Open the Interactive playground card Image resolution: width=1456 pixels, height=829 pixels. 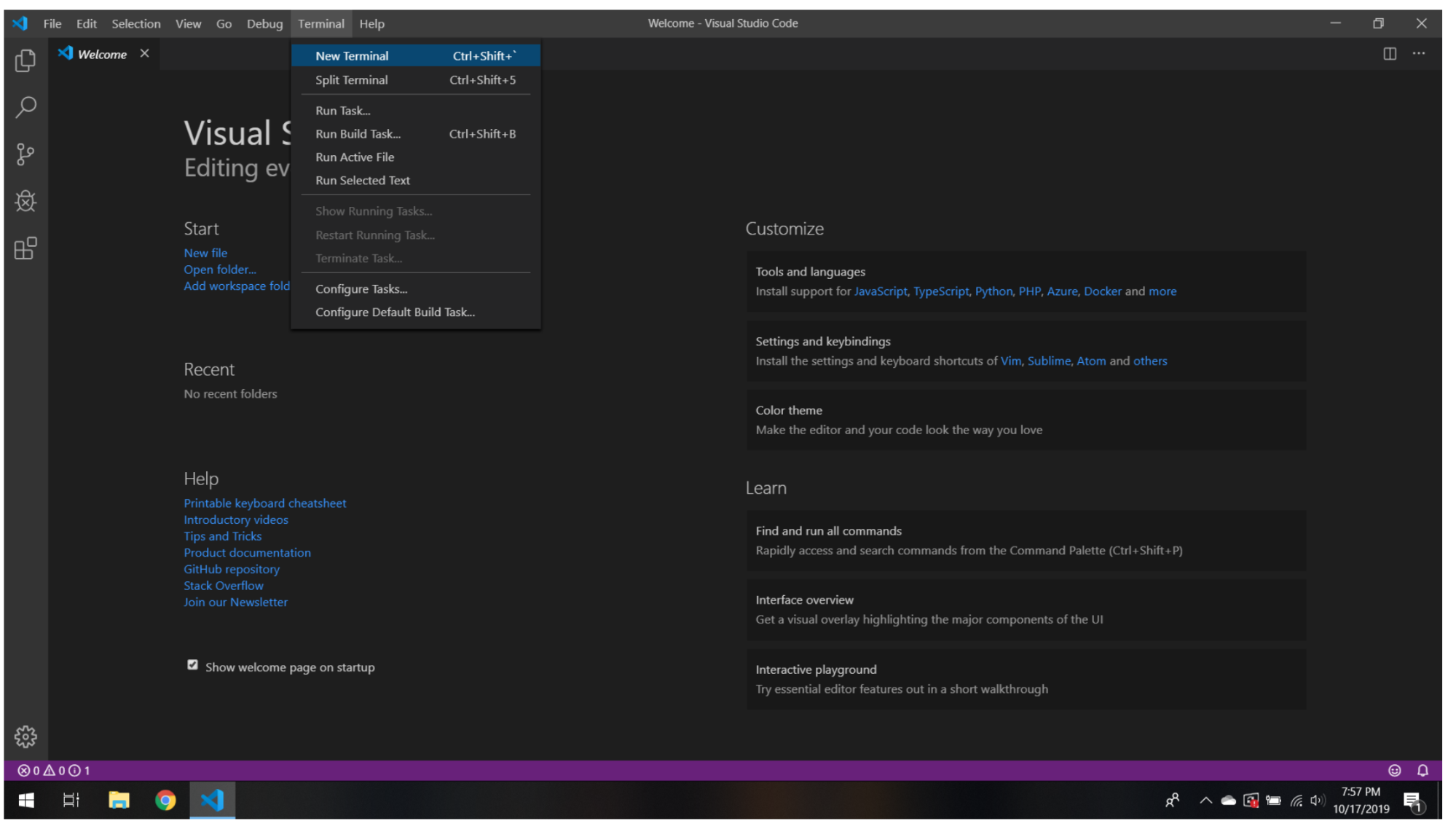(x=1026, y=680)
